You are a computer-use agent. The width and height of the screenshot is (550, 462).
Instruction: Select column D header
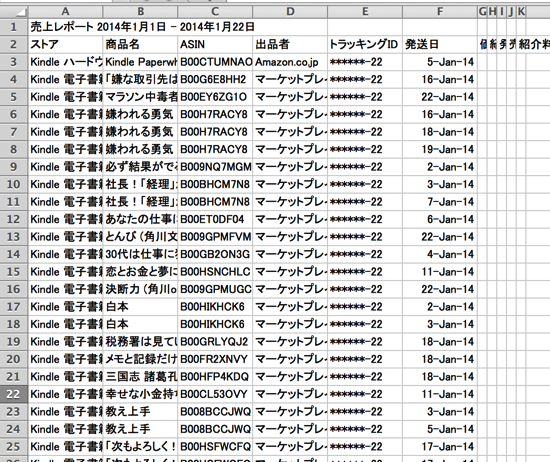coord(290,12)
